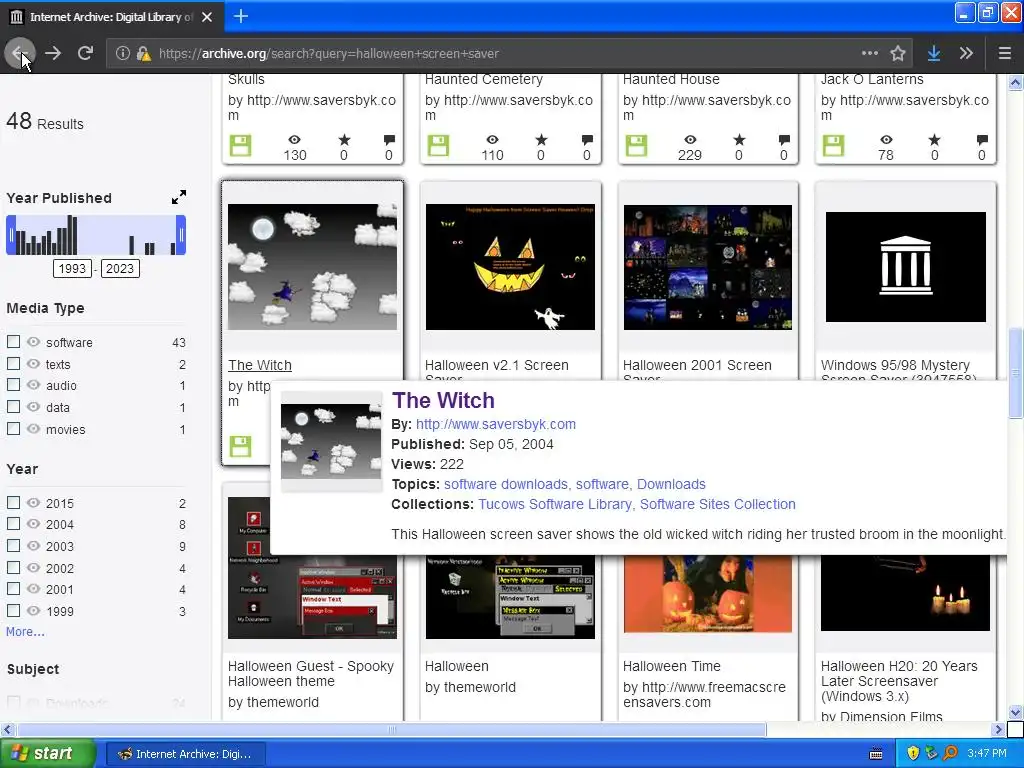Check the data media type box

(x=13, y=406)
